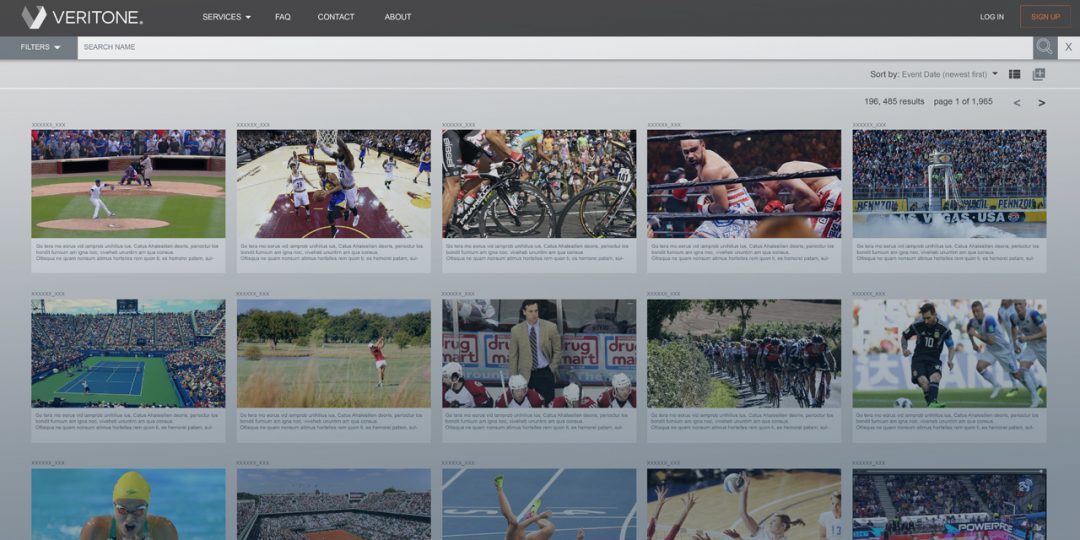
Task: Clear the search with the X button
Action: pyautogui.click(x=1068, y=47)
